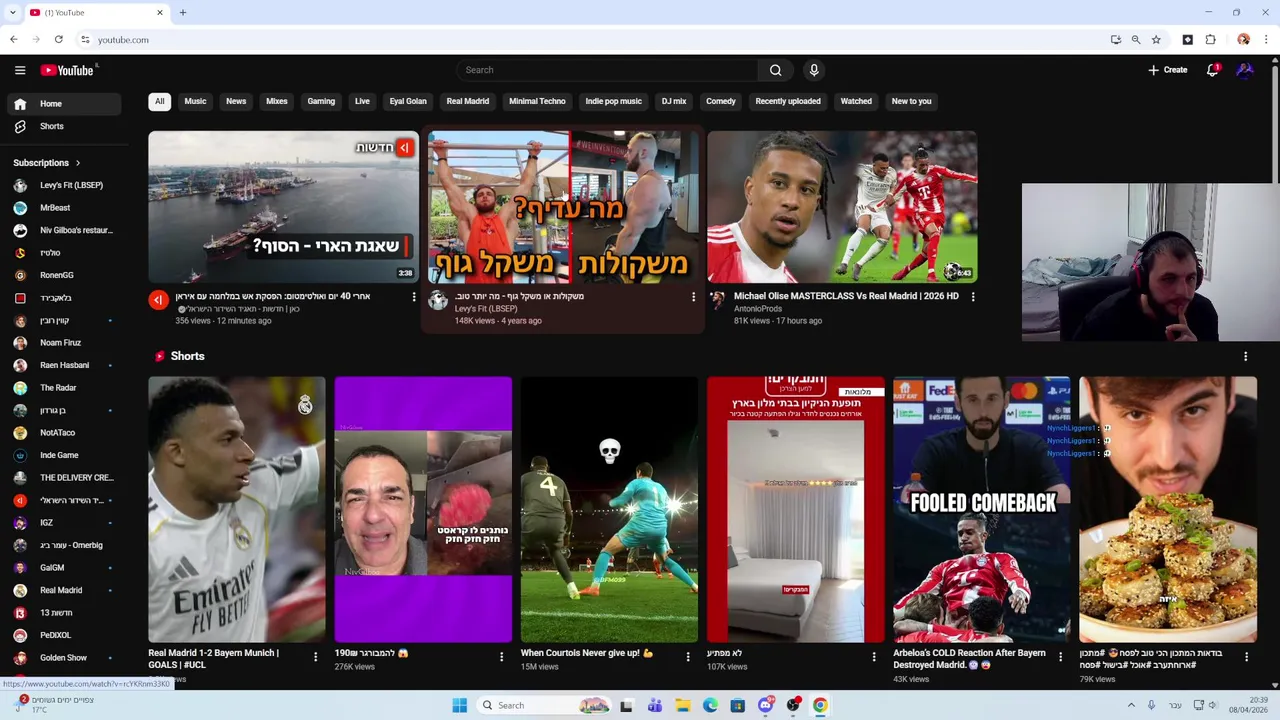Click Michael Olise MASTERCLASS video title
Image resolution: width=1280 pixels, height=720 pixels.
(846, 296)
